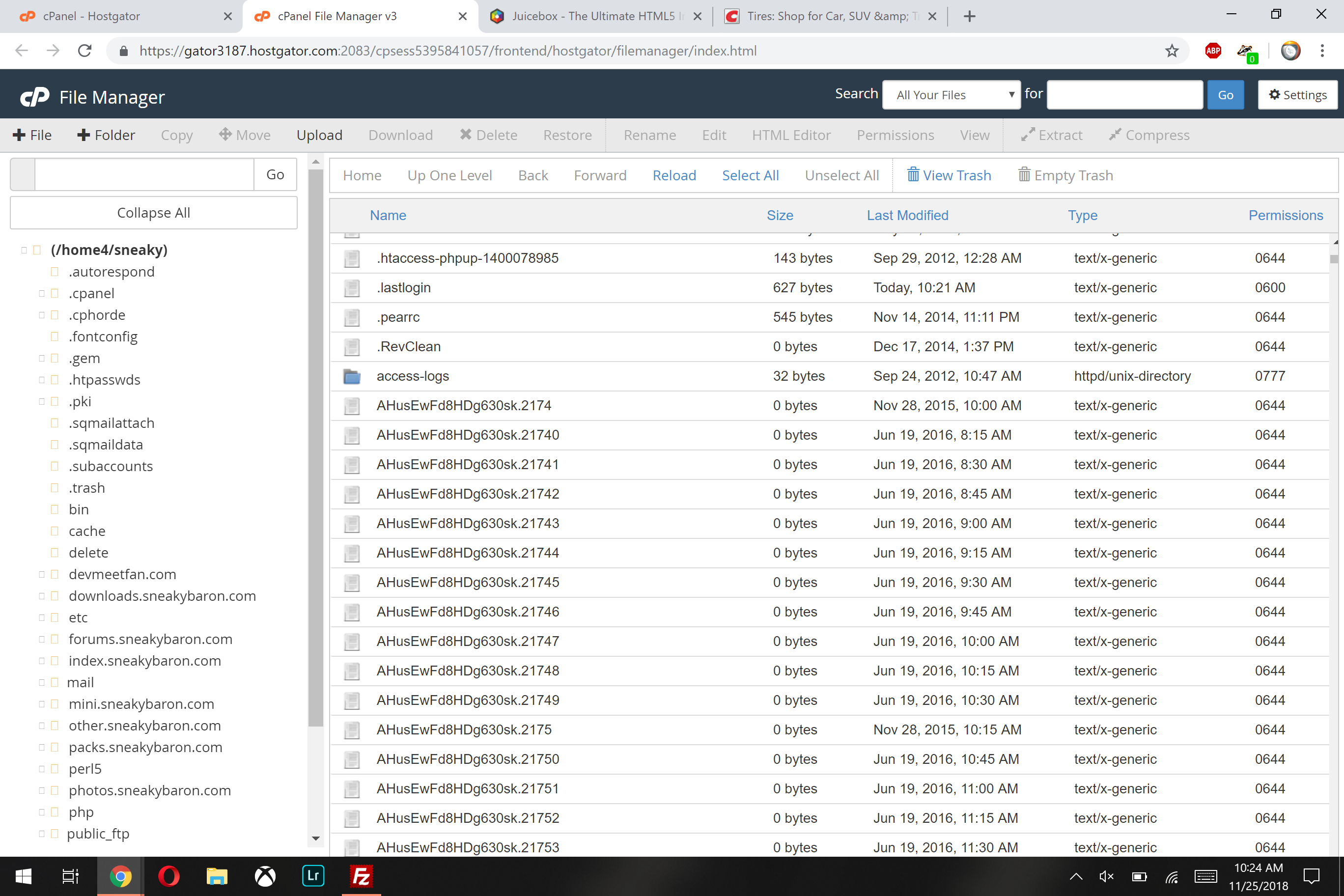
Task: Click the folder icon next to public_ftp
Action: click(55, 834)
